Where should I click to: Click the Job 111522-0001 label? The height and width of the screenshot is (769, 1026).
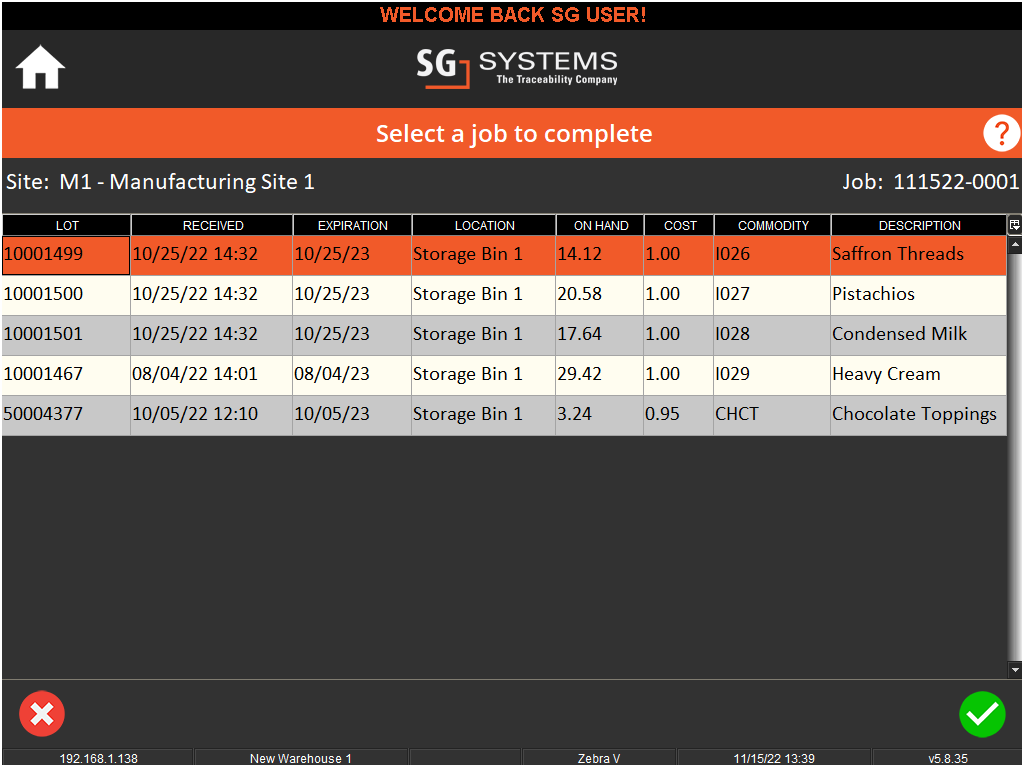click(930, 182)
